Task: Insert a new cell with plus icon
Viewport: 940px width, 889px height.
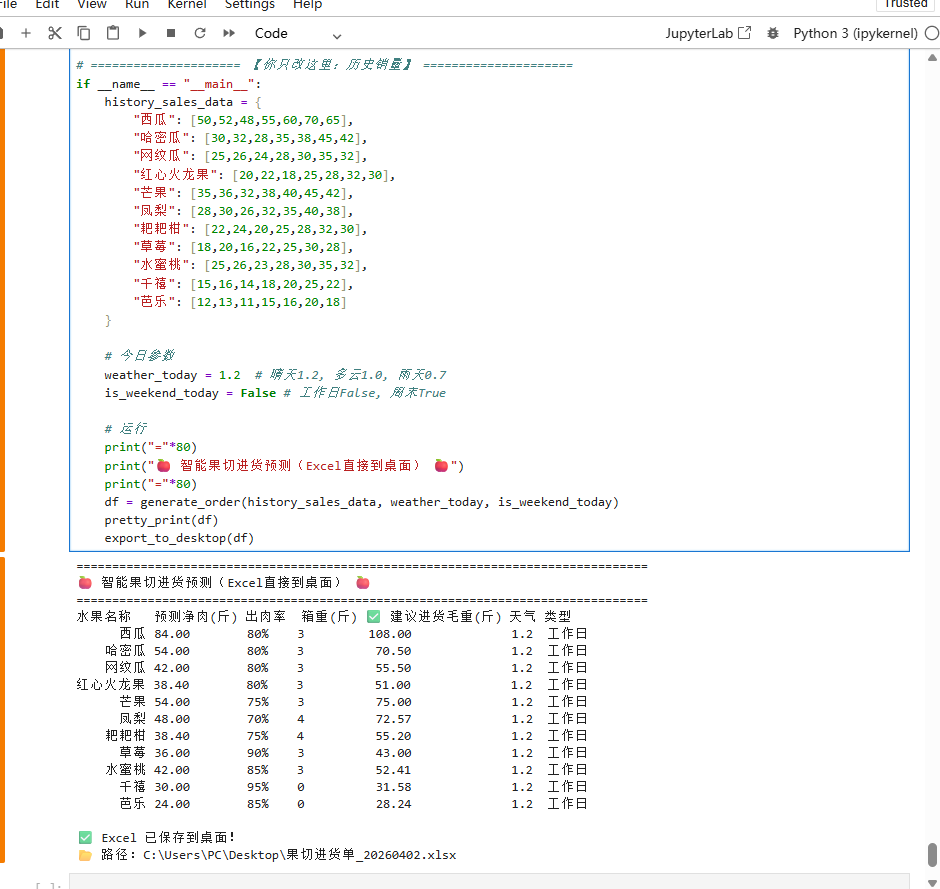Action: pyautogui.click(x=26, y=33)
